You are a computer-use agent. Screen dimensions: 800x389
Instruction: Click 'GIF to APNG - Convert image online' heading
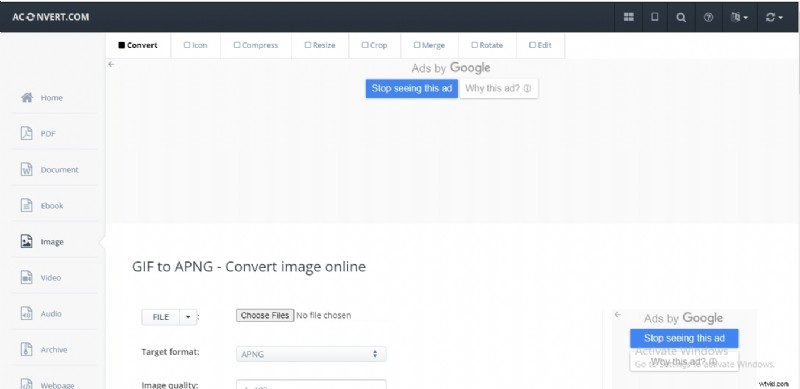[249, 266]
